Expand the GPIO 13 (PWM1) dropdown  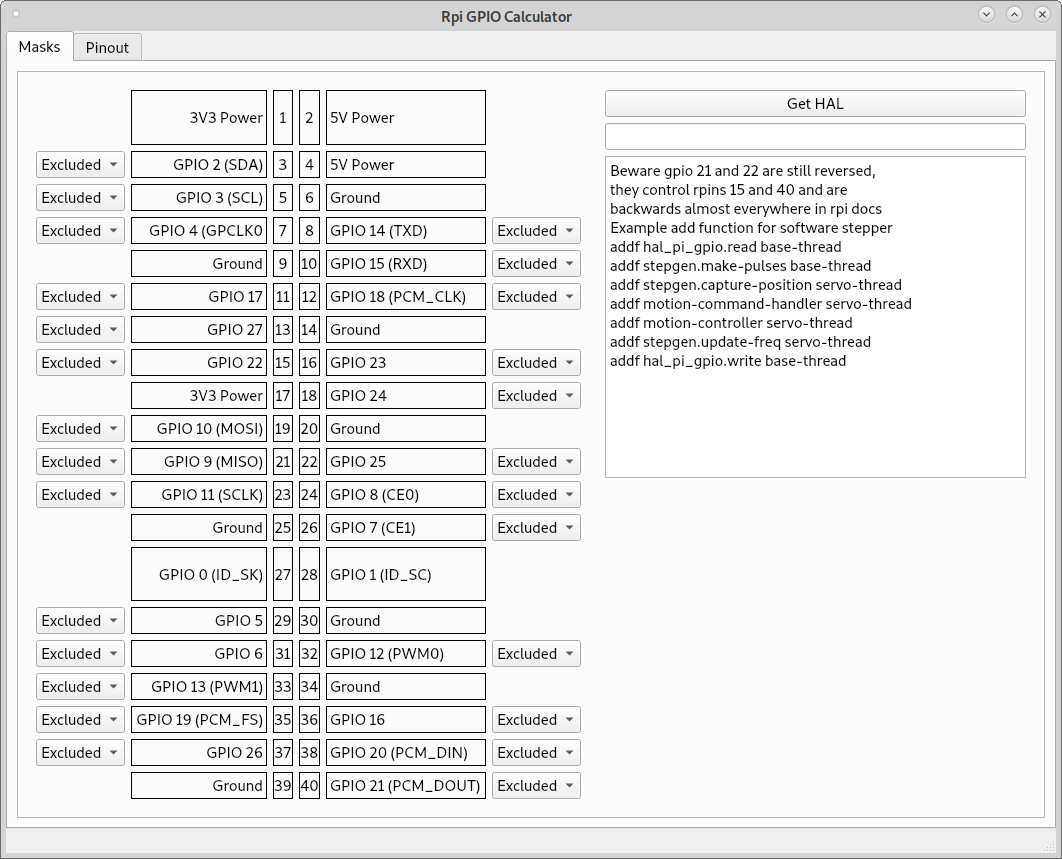pyautogui.click(x=80, y=686)
